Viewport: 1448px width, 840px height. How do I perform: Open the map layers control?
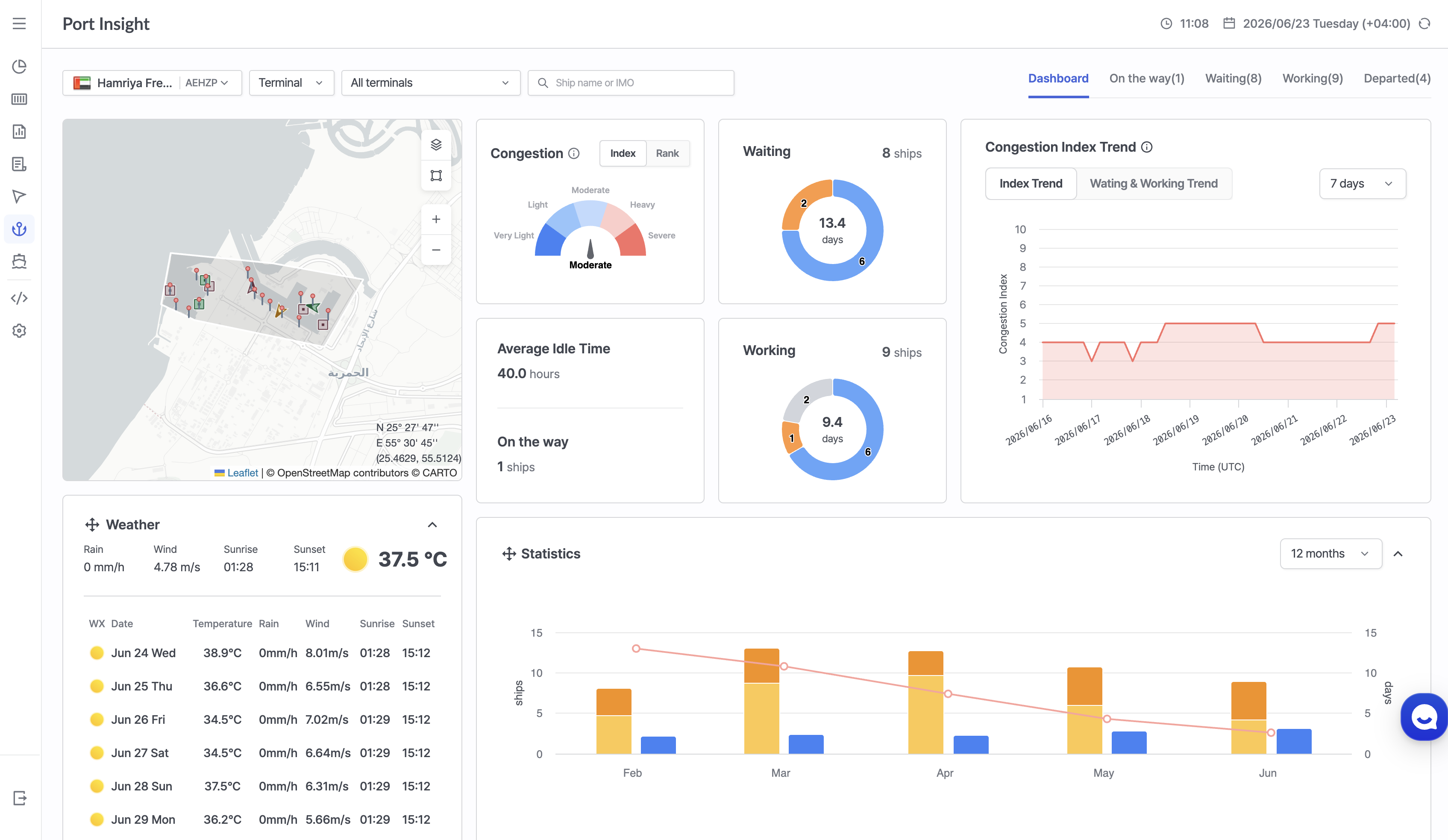pos(436,145)
